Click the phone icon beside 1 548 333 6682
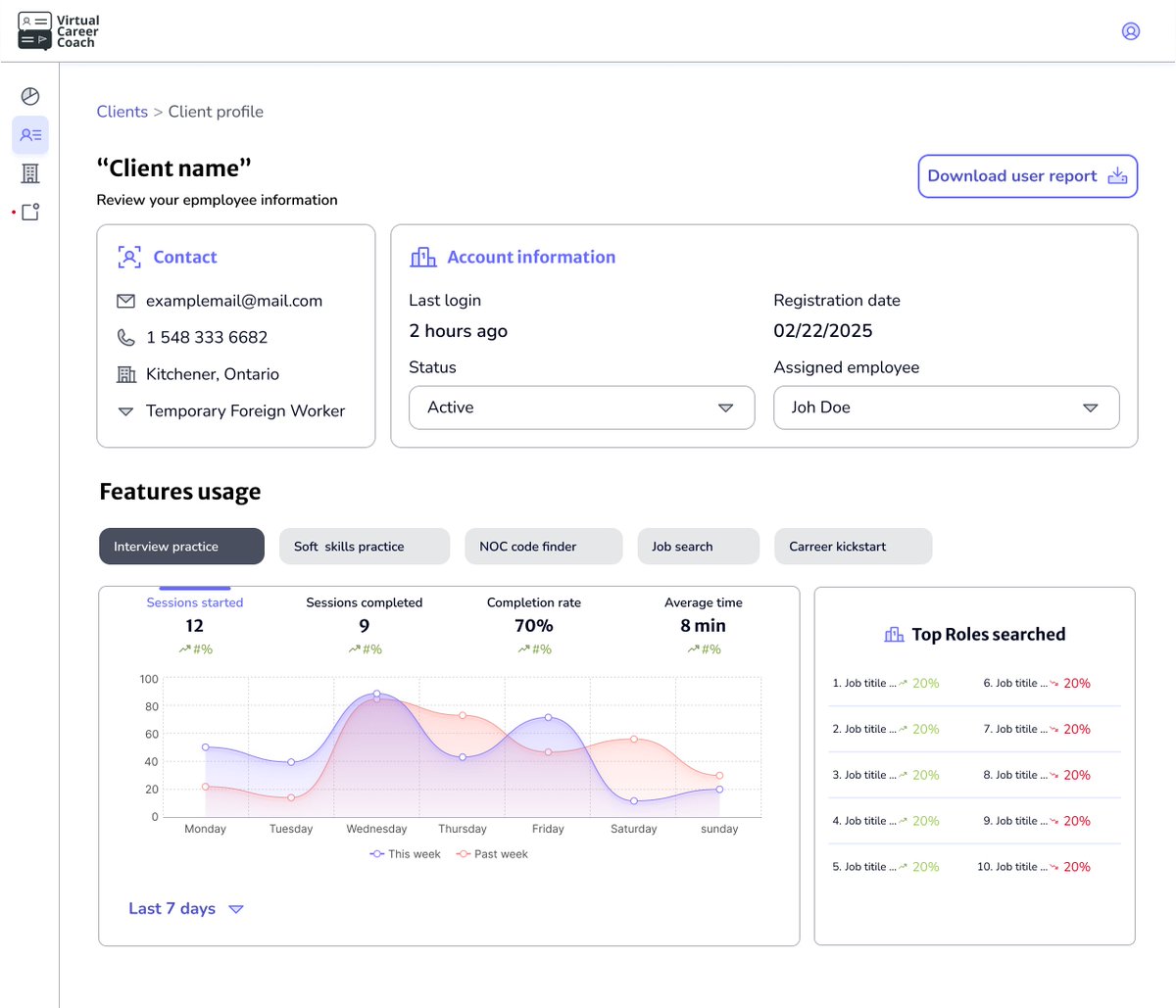Viewport: 1176px width, 1008px height. click(x=126, y=337)
